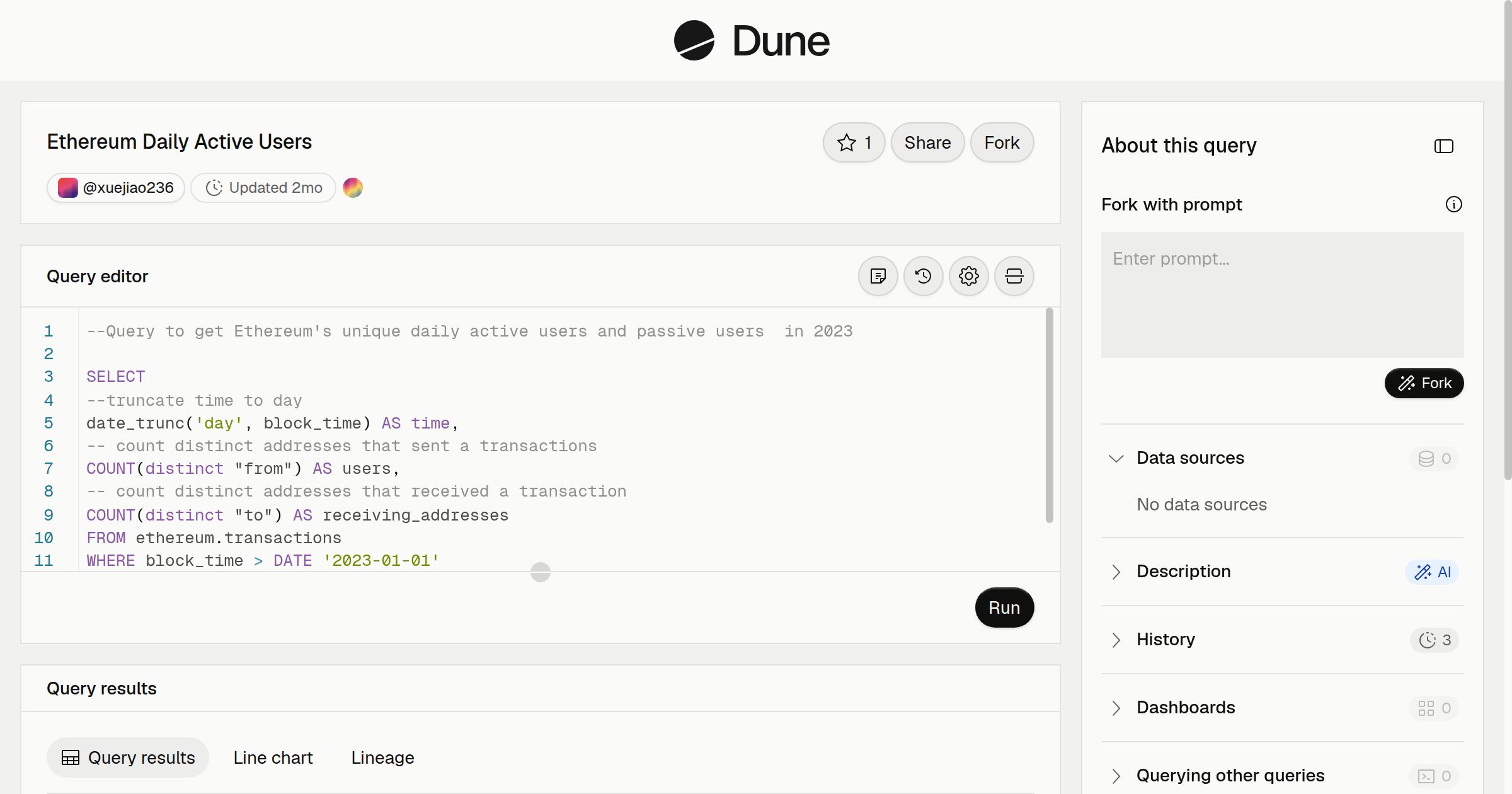This screenshot has width=1512, height=794.
Task: Star the Ethereum Daily Active Users query
Action: [x=854, y=142]
